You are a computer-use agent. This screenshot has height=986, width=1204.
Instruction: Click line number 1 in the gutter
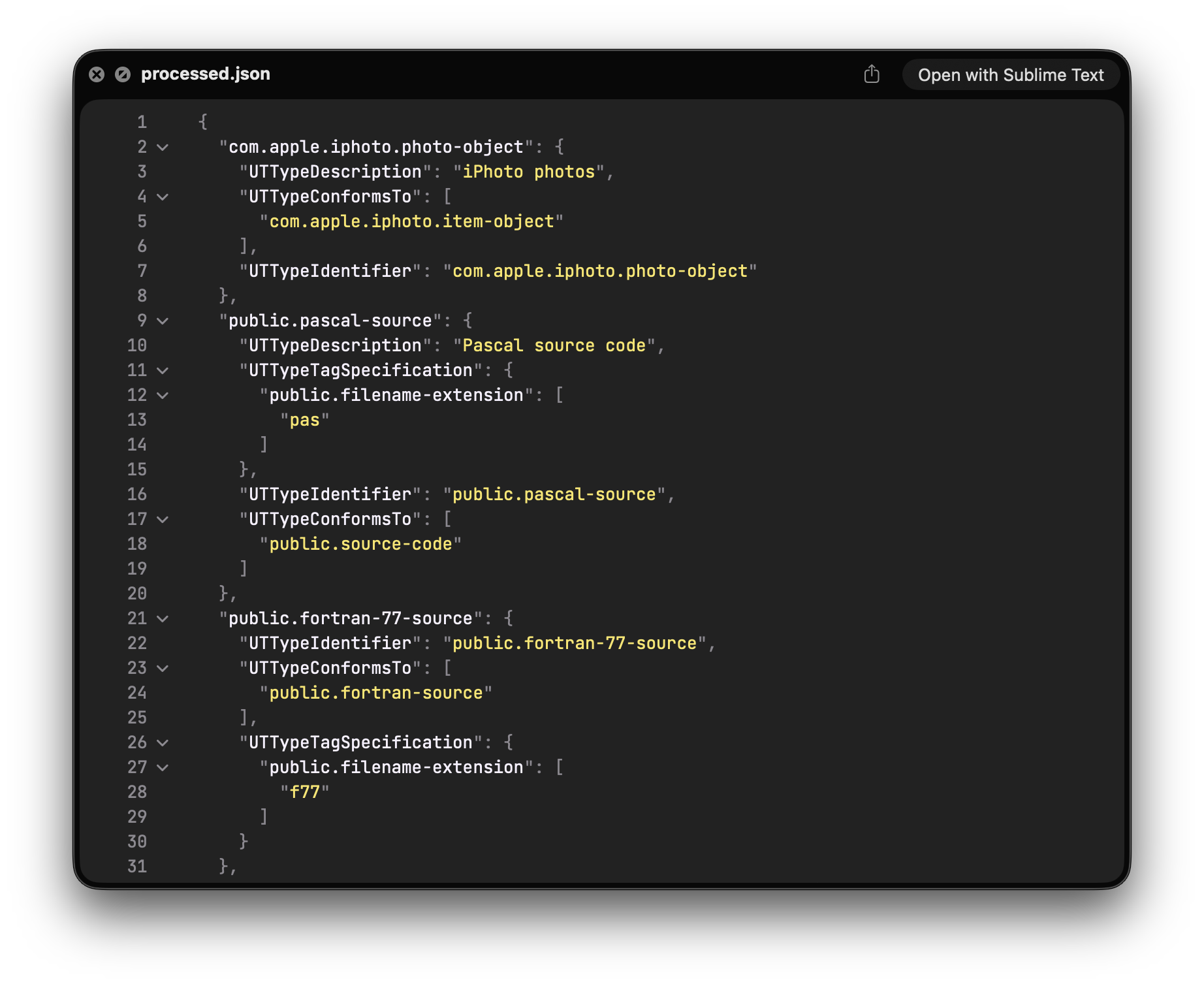(142, 123)
